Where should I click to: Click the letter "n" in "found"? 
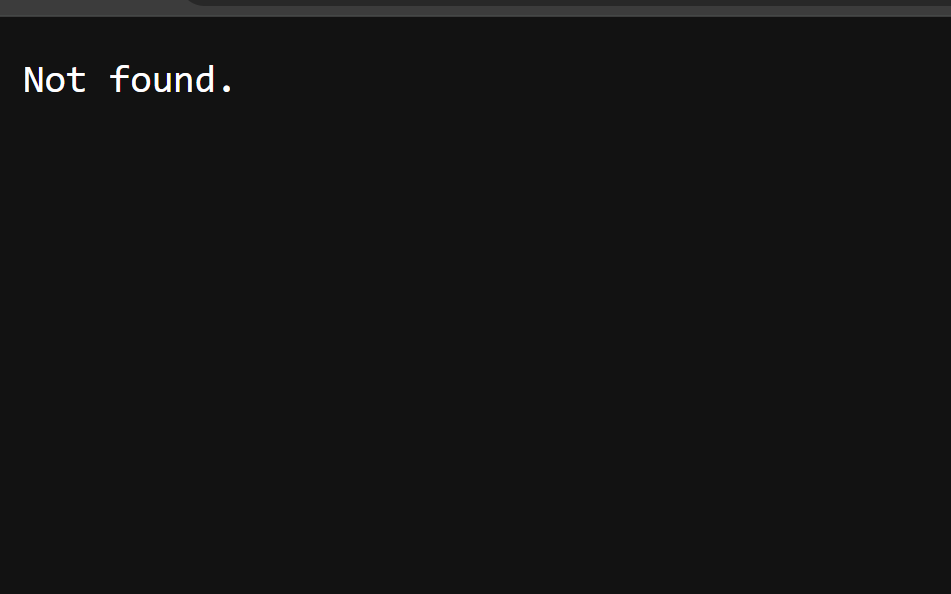tap(183, 83)
